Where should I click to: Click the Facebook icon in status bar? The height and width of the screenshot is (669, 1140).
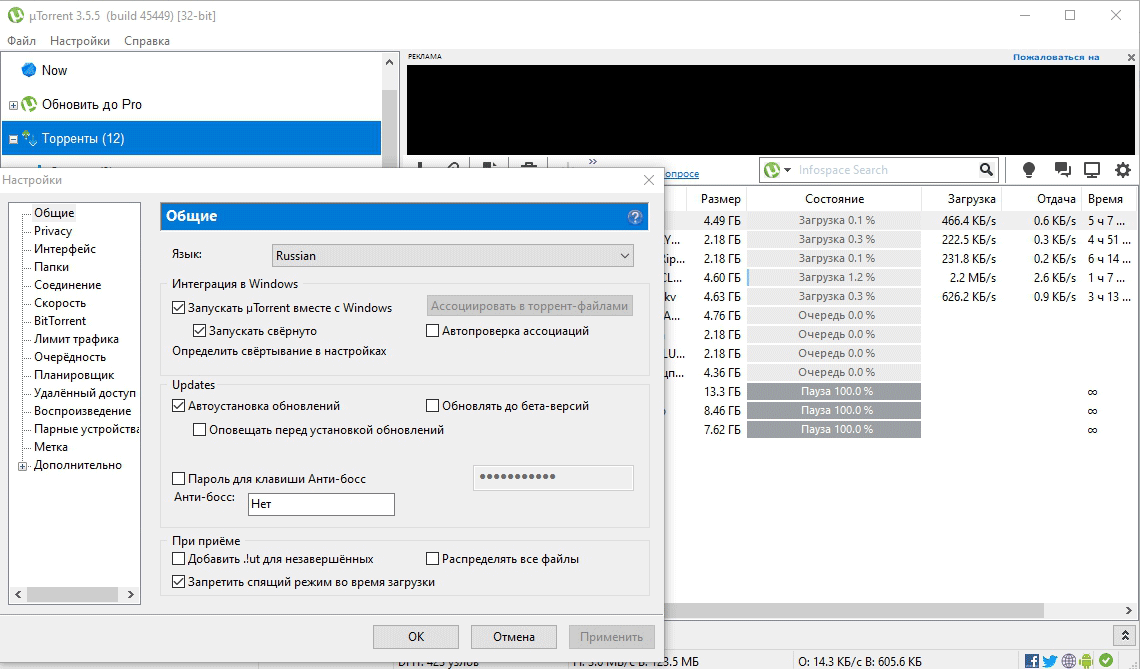1032,660
